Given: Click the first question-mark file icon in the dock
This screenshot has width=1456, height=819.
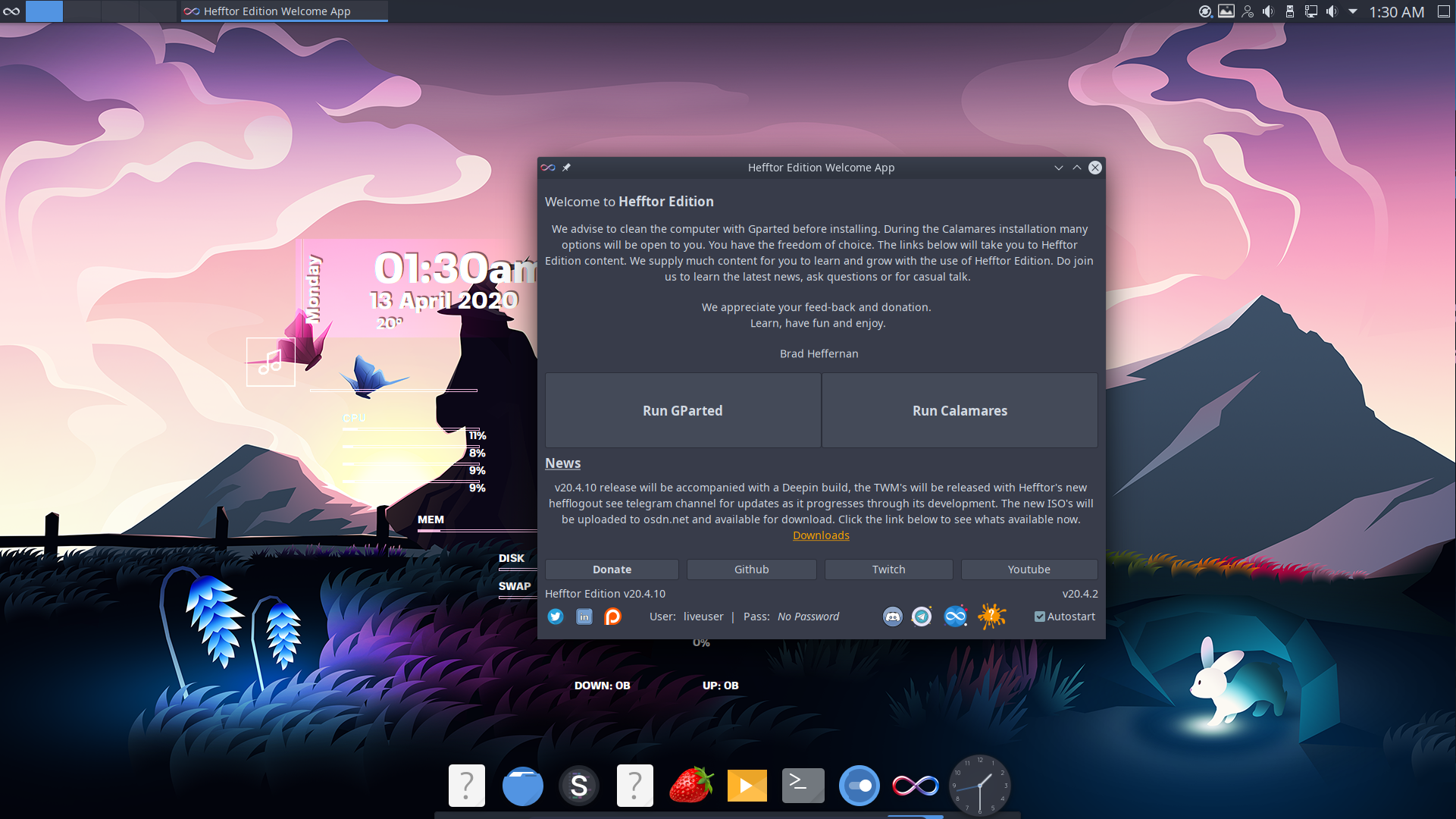Looking at the screenshot, I should coord(467,786).
